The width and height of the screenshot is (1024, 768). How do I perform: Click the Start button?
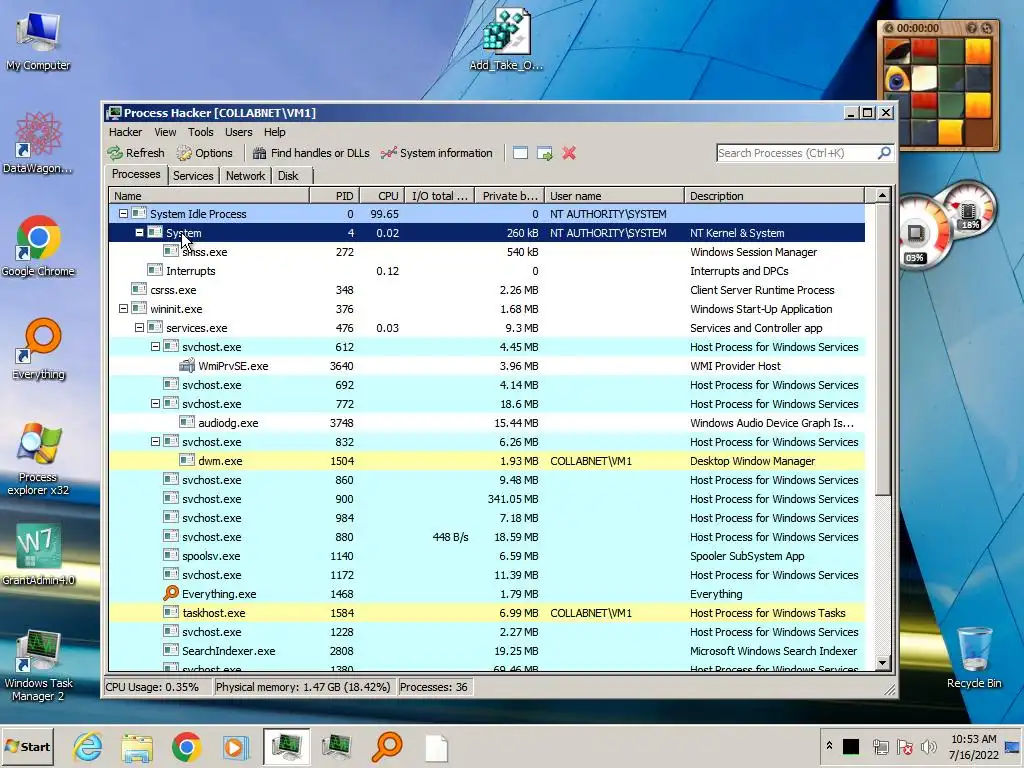(27, 746)
